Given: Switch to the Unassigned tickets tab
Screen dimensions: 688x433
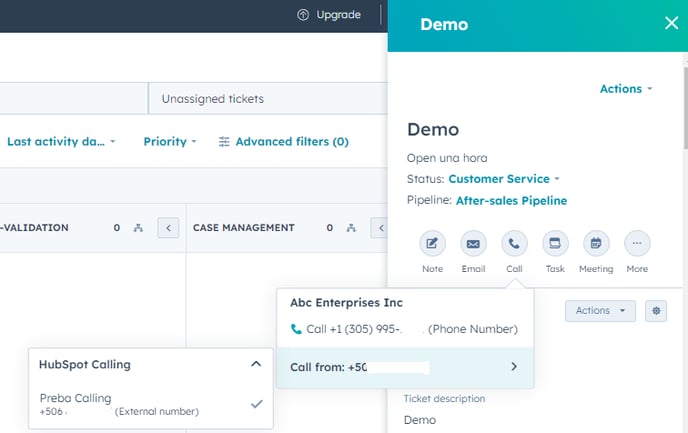Looking at the screenshot, I should click(x=212, y=99).
